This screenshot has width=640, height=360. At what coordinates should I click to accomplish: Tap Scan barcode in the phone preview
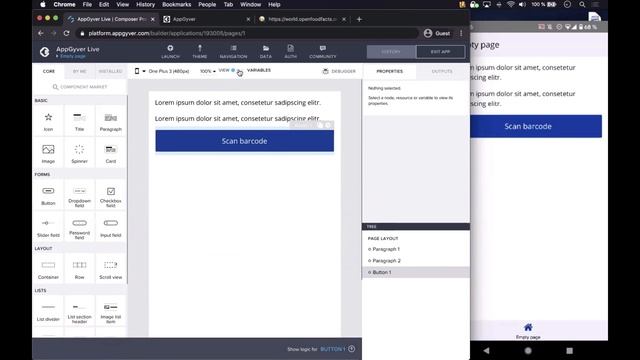tap(536, 126)
